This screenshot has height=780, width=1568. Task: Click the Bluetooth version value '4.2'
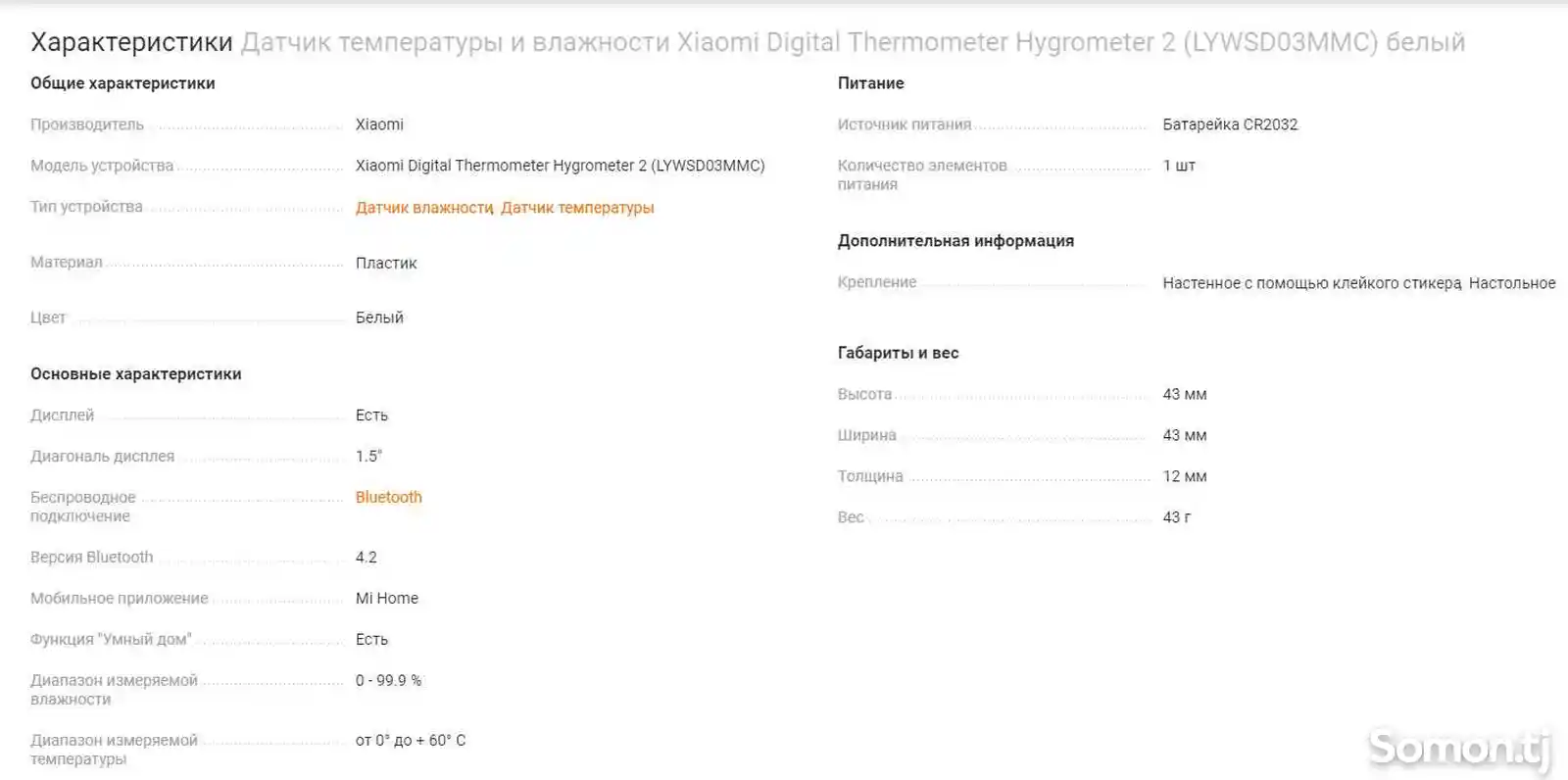[x=367, y=558]
